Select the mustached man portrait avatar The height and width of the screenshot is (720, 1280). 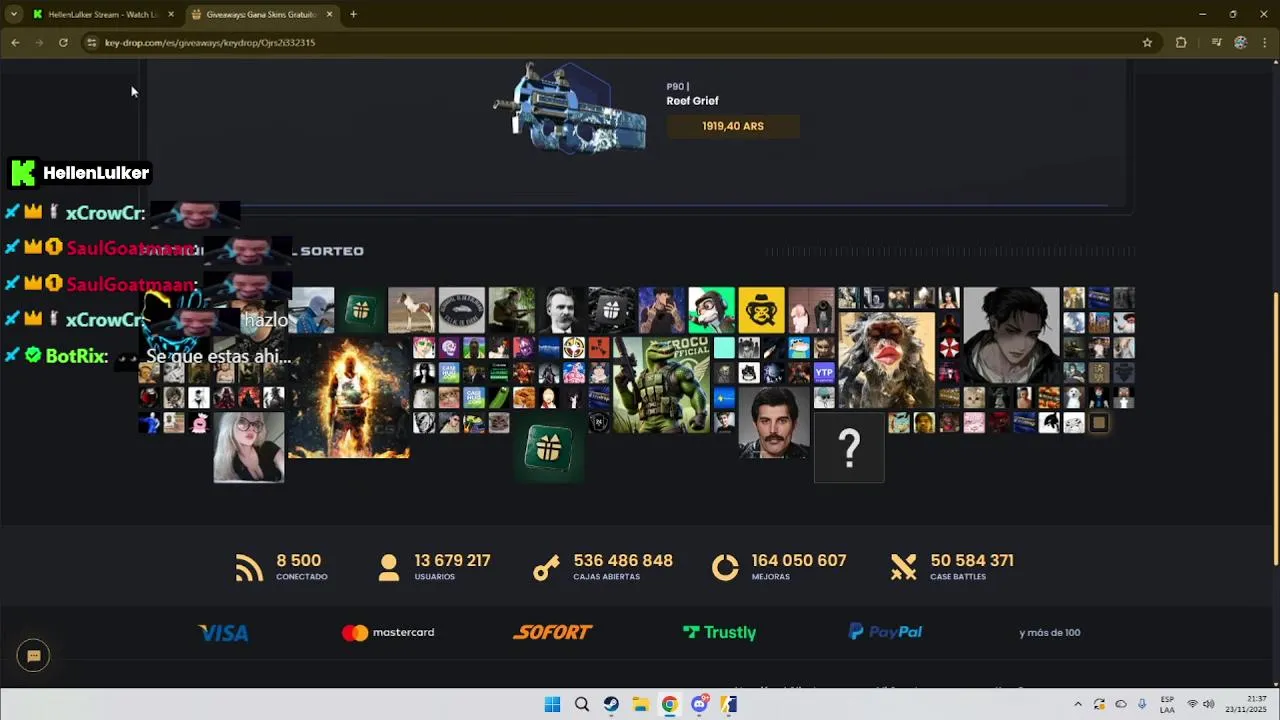coord(774,422)
